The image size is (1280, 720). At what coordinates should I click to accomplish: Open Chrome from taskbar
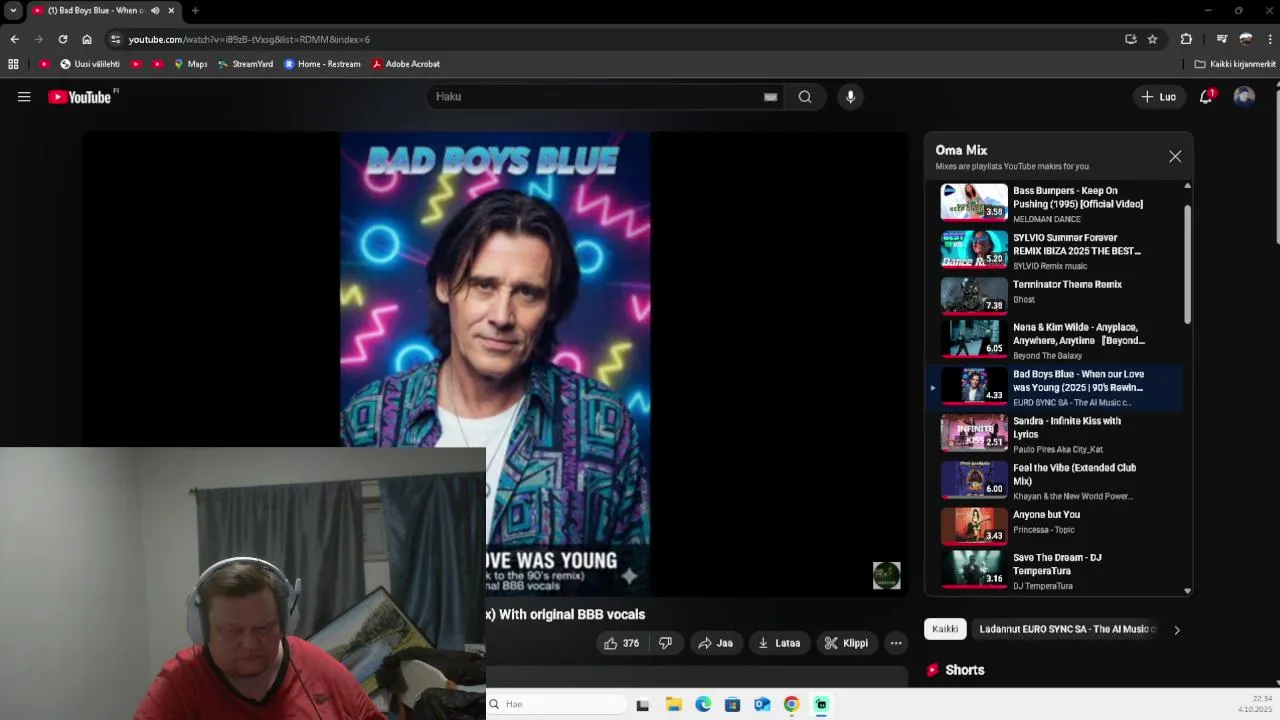pyautogui.click(x=791, y=704)
